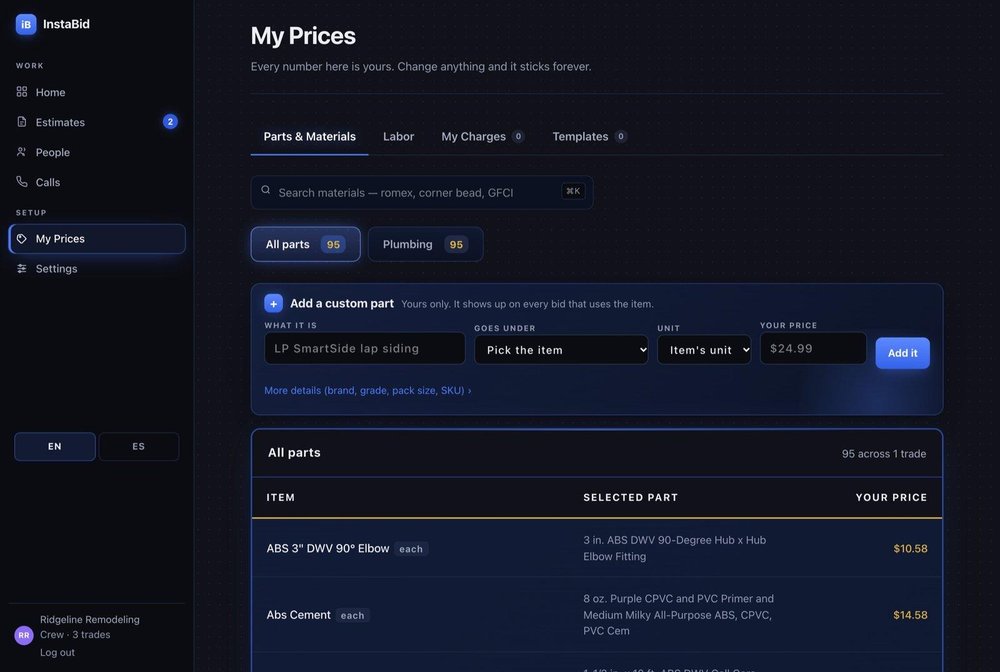Screen dimensions: 1000x672
Task: Open Calls in the sidebar
Action: 97,182
